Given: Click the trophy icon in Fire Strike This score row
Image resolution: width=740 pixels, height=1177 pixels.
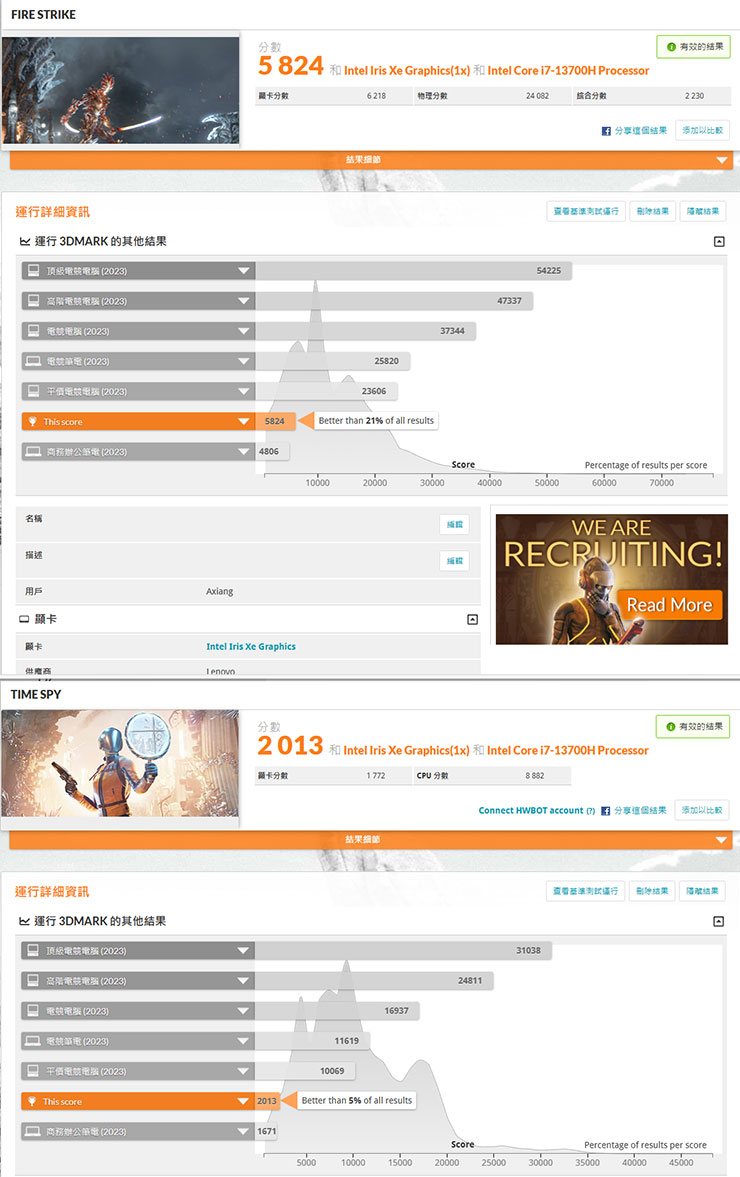Looking at the screenshot, I should [x=32, y=422].
